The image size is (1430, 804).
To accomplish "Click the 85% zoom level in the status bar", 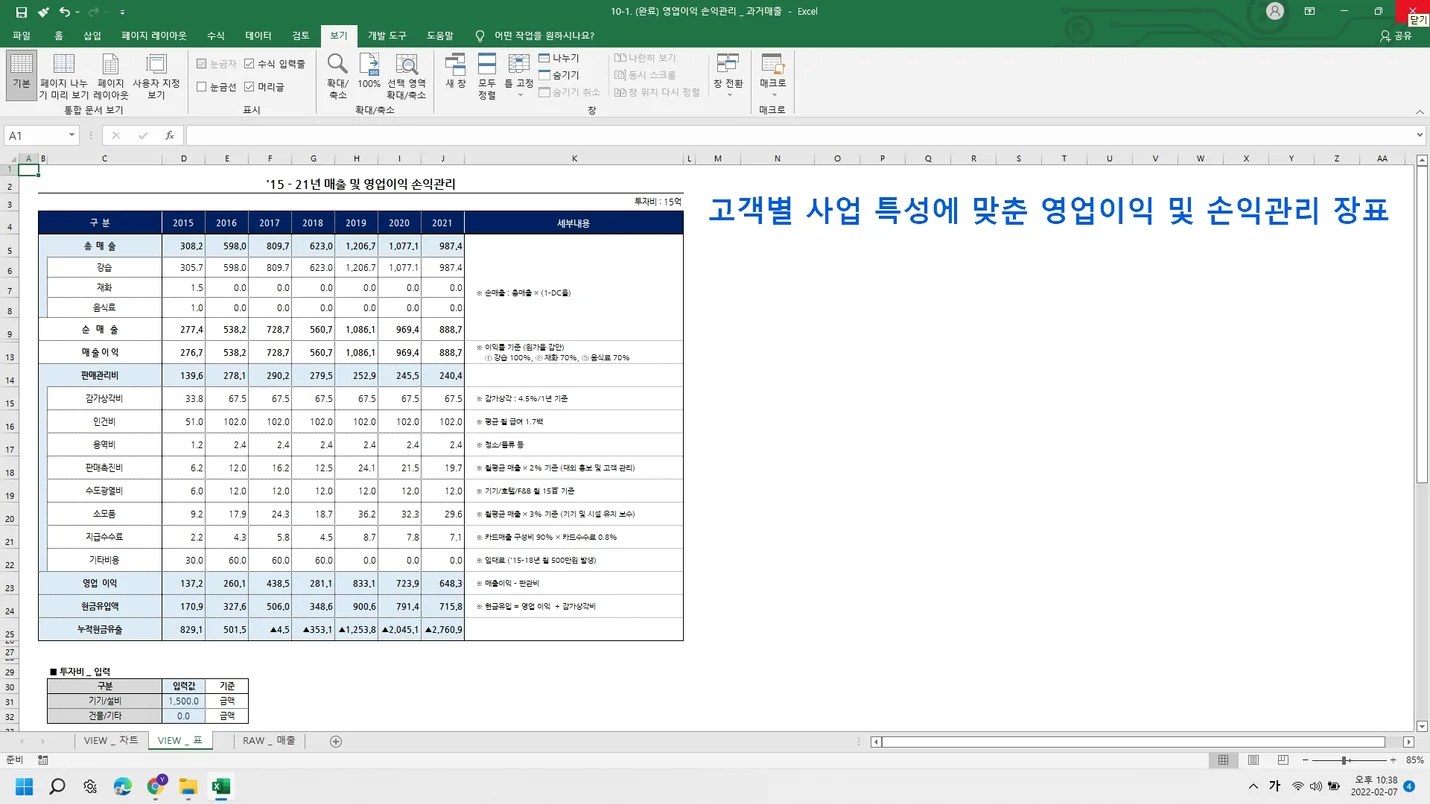I will [1414, 760].
